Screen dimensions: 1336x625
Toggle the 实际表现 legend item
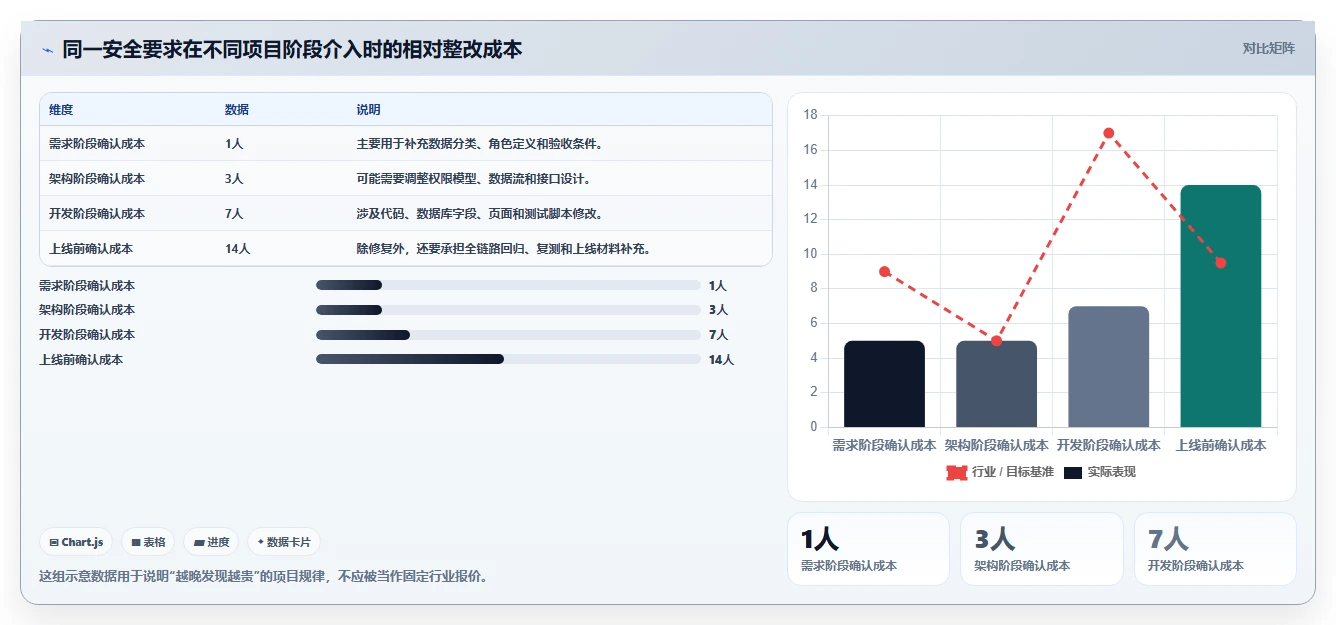(1099, 472)
